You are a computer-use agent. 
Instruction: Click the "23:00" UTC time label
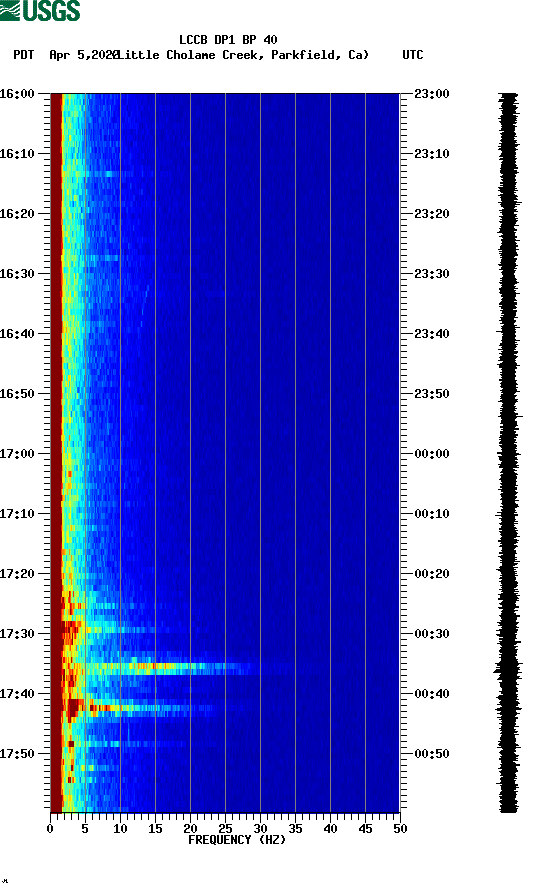(432, 94)
